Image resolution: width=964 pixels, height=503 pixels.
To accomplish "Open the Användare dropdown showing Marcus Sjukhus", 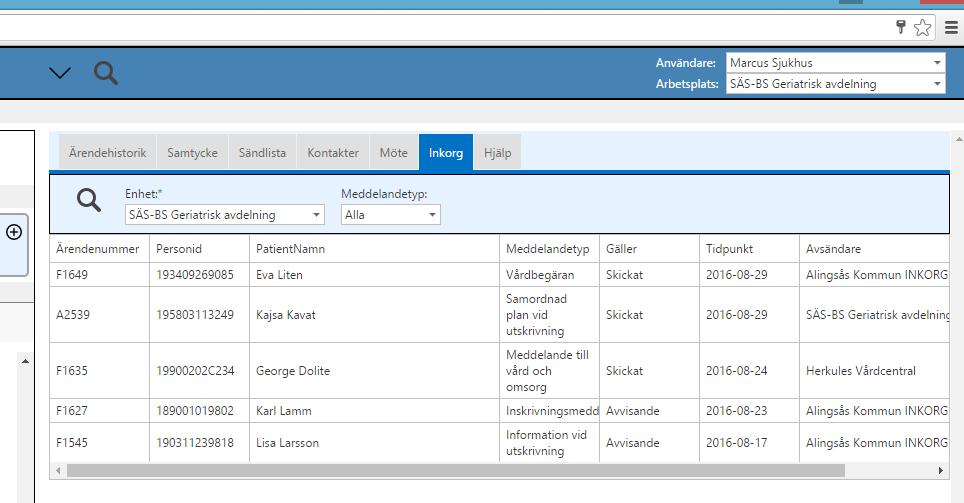I will (x=836, y=63).
